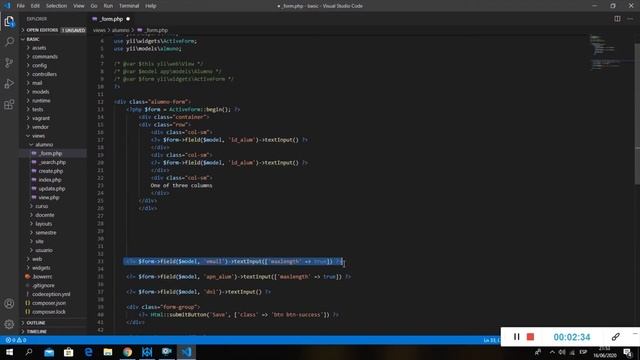Open _search.php in explorer

click(53, 162)
